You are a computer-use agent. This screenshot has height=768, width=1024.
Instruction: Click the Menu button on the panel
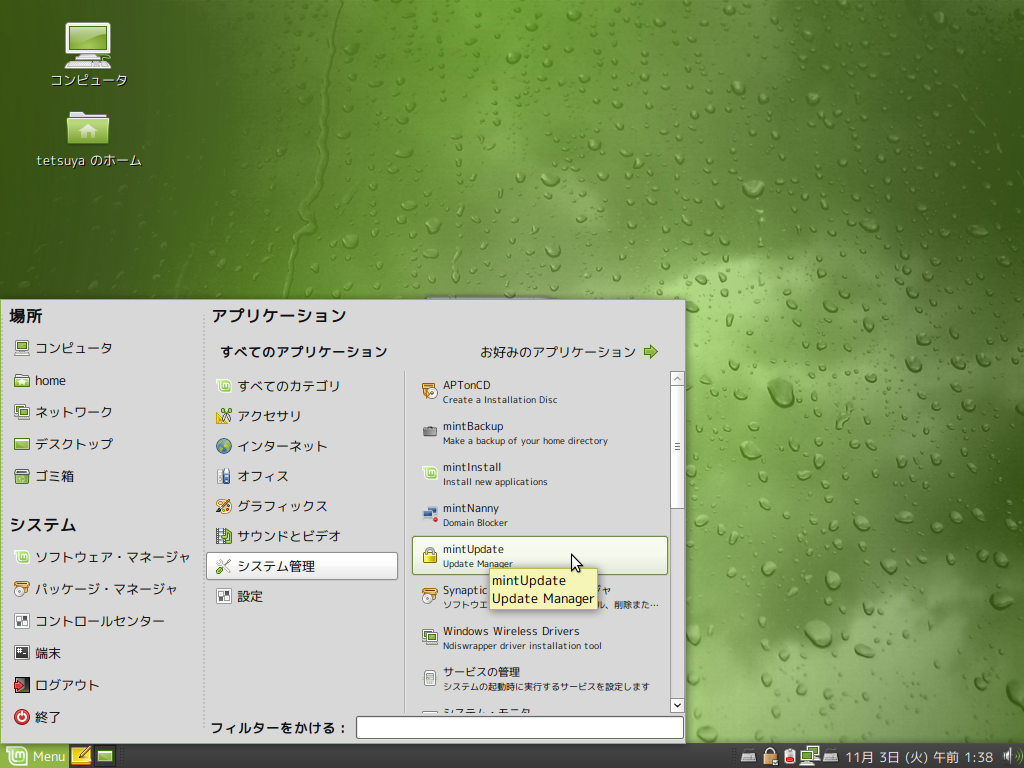click(x=35, y=756)
